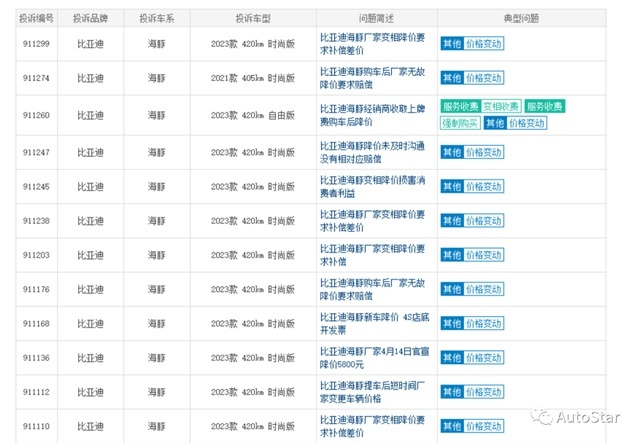Select complaint number 911203
640x443 pixels.
[x=36, y=255]
